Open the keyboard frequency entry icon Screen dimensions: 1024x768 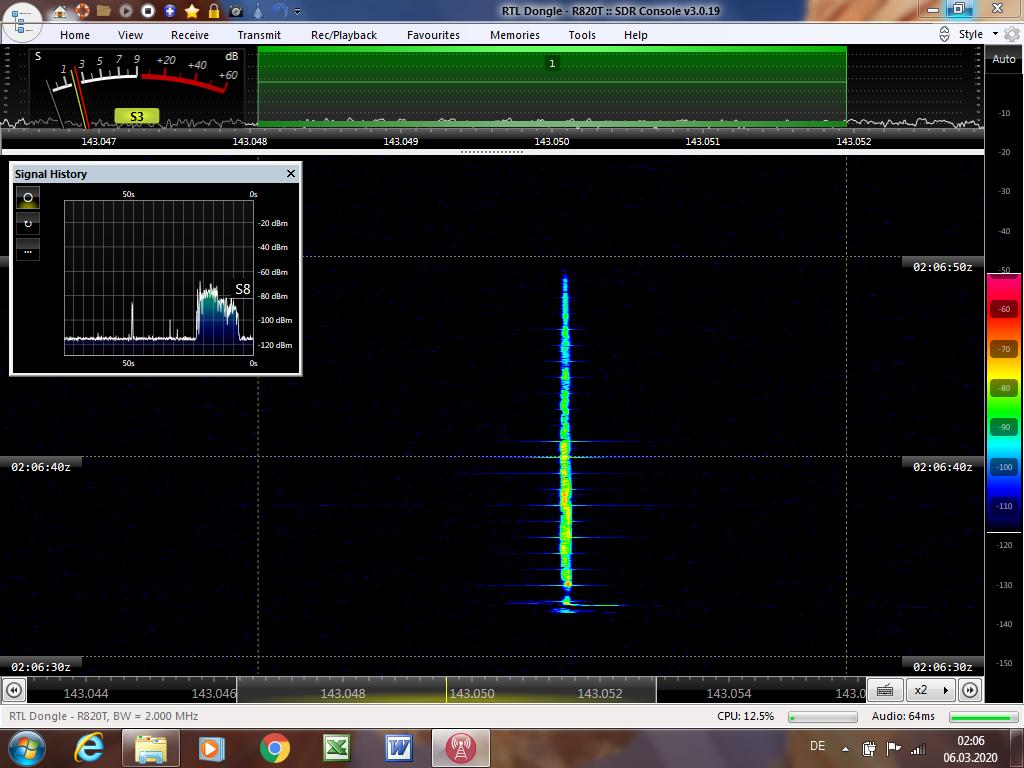pyautogui.click(x=885, y=690)
